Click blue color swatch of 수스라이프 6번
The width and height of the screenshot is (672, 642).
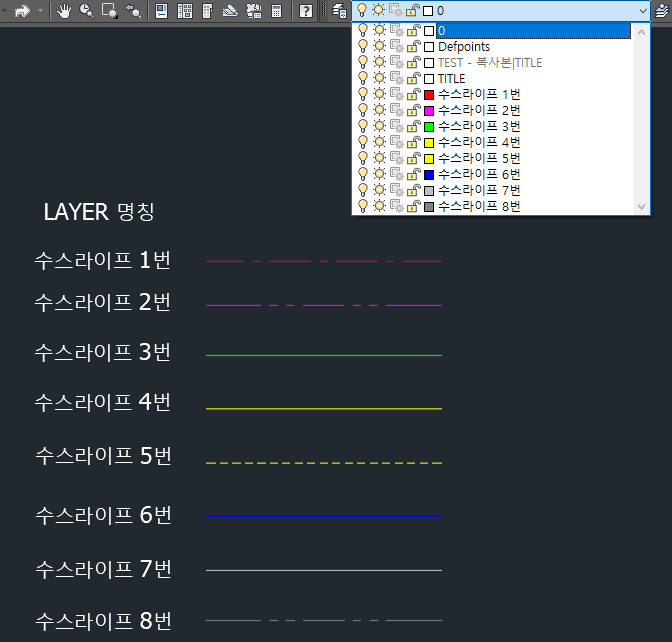click(429, 175)
